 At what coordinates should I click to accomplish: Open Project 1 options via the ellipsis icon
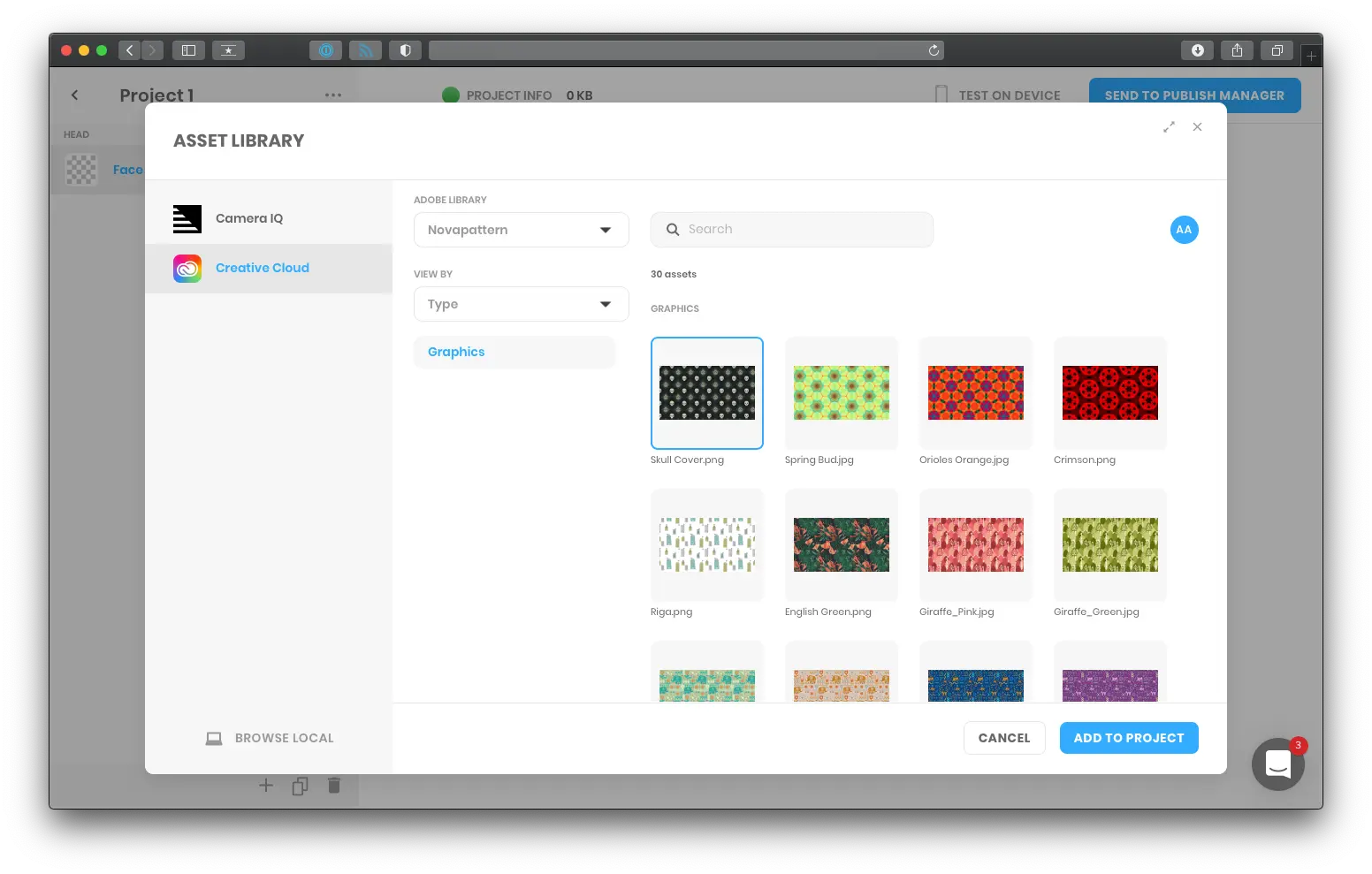(333, 95)
